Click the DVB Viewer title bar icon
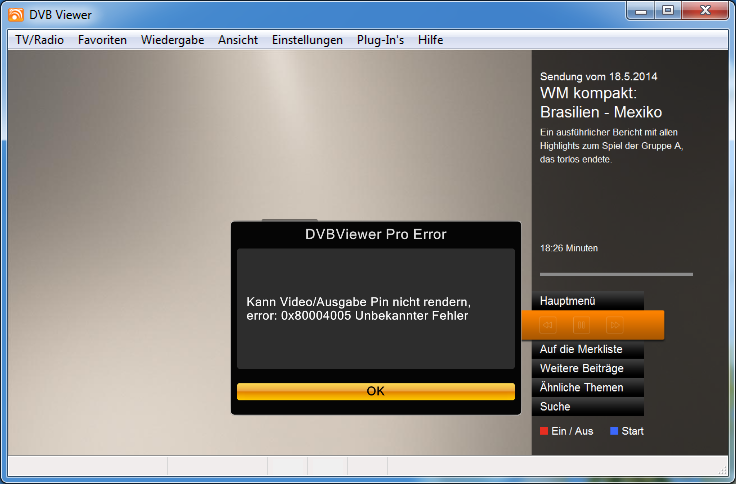736x484 pixels. (16, 15)
